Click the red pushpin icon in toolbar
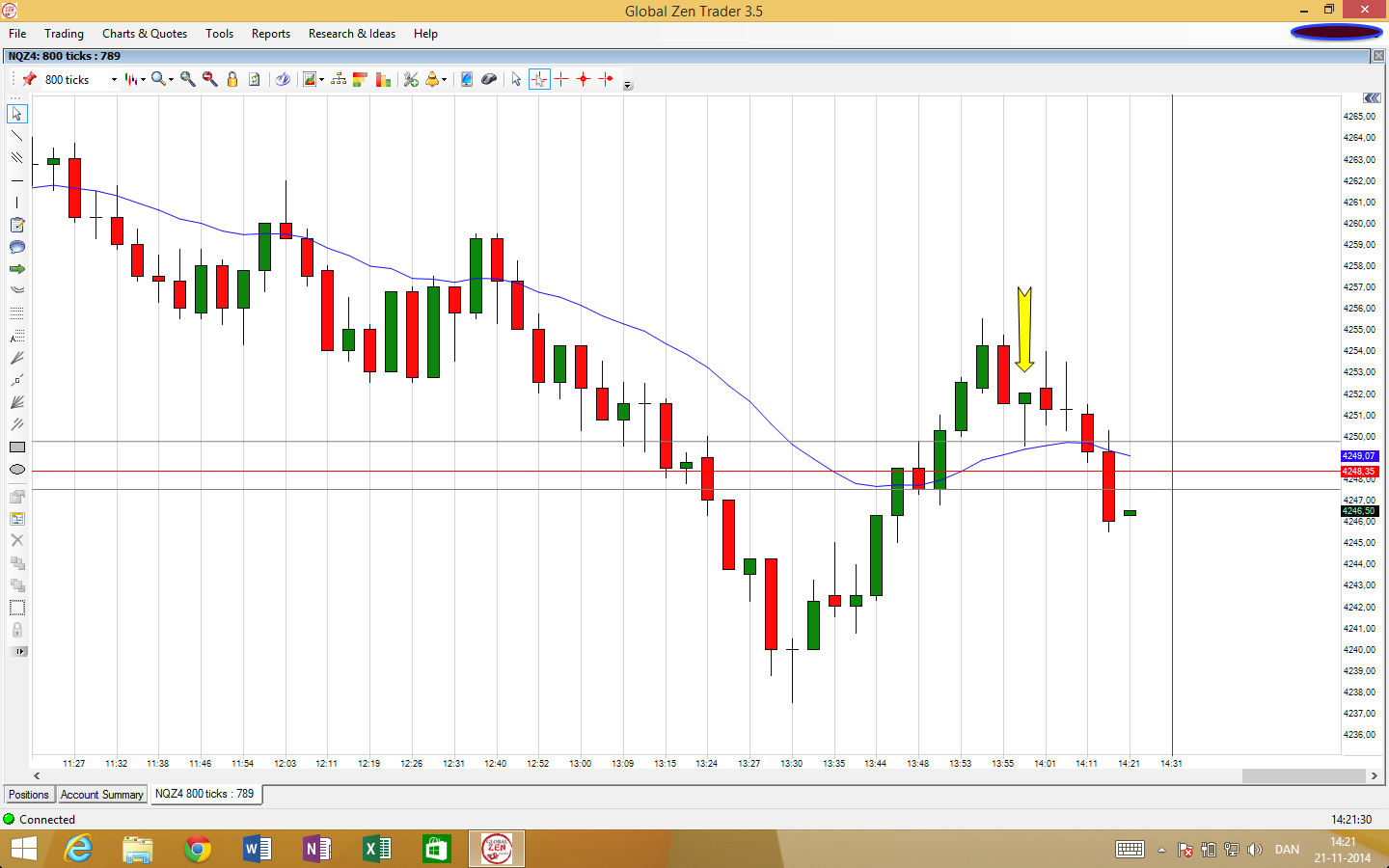The image size is (1389, 868). [x=30, y=79]
